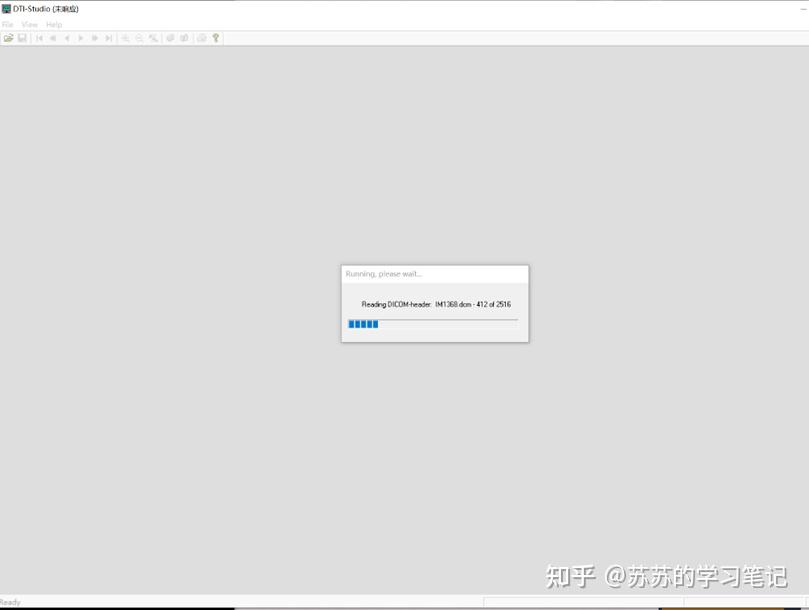This screenshot has height=610, width=809.
Task: Select the go-to-last-slice navigation icon
Action: tap(107, 38)
